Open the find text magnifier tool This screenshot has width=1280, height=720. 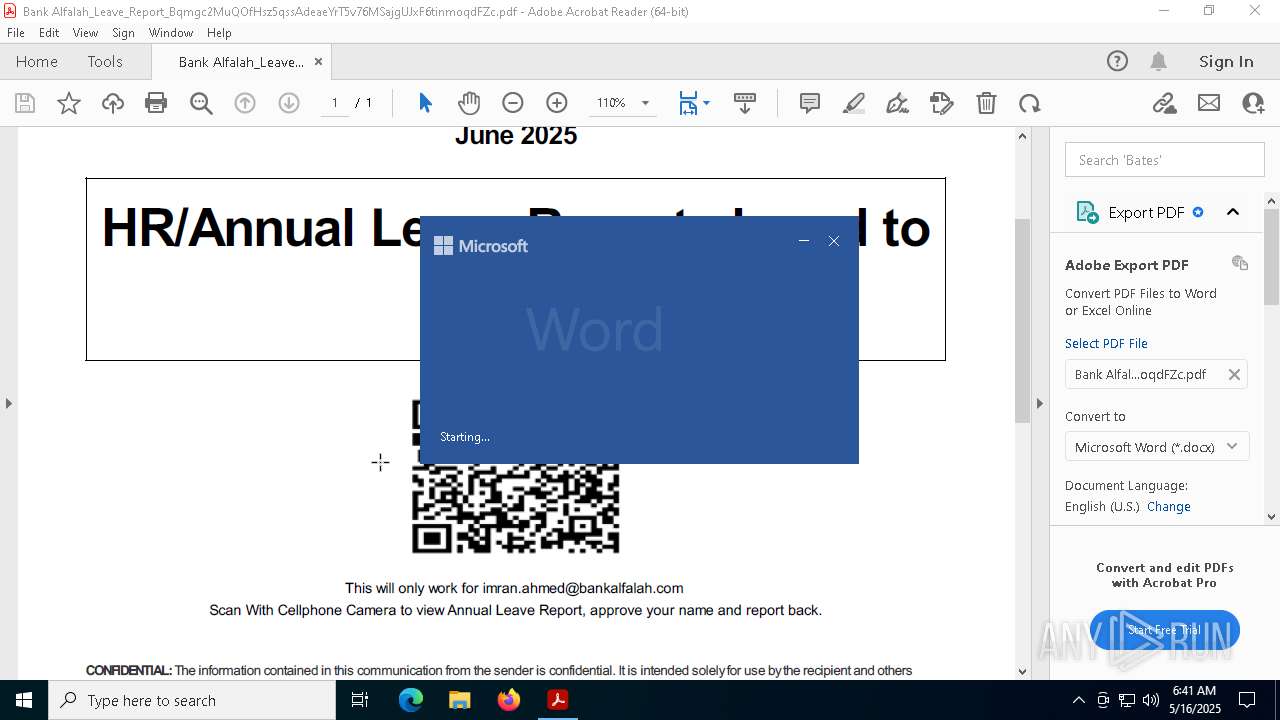[x=201, y=103]
